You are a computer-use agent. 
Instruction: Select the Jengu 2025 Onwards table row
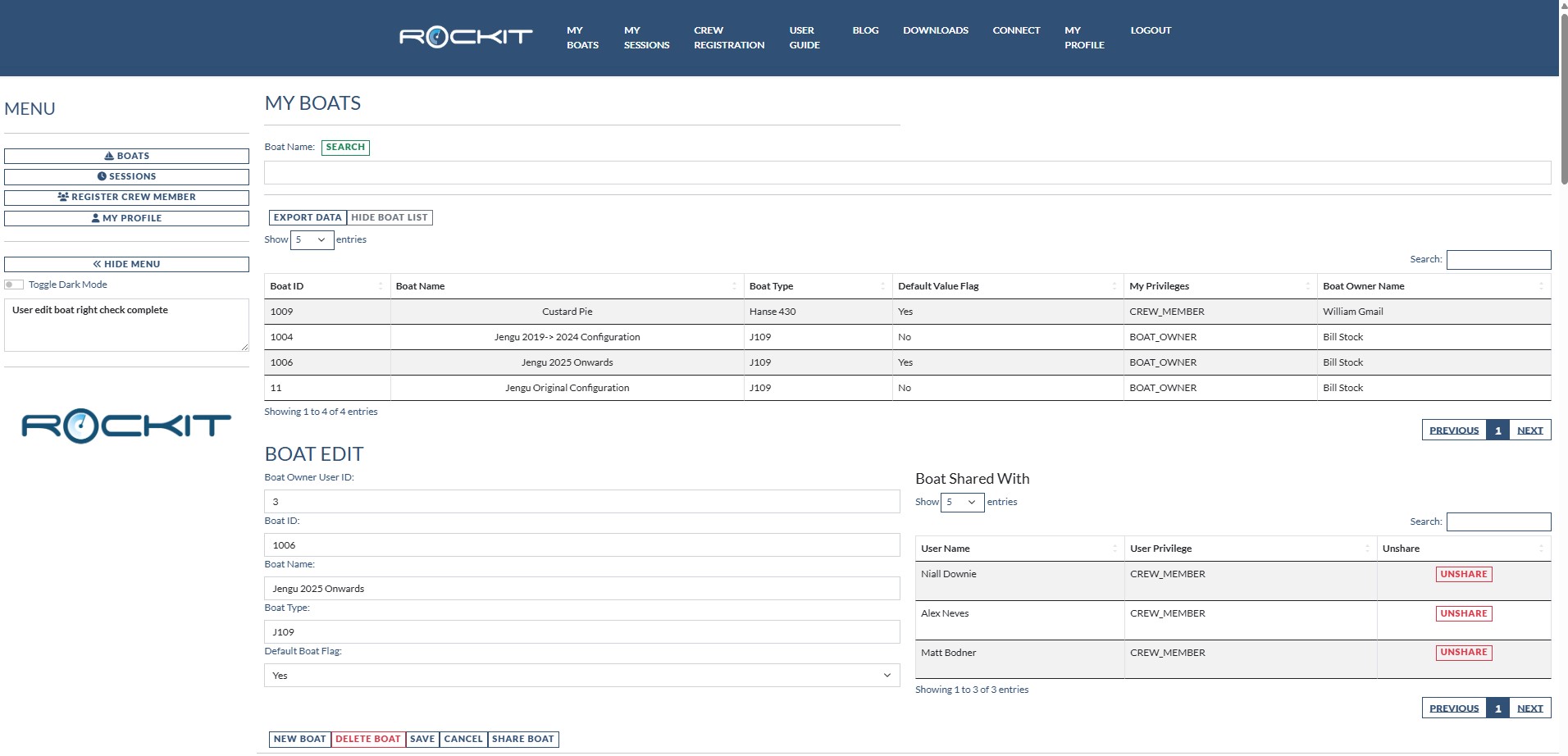(x=567, y=362)
